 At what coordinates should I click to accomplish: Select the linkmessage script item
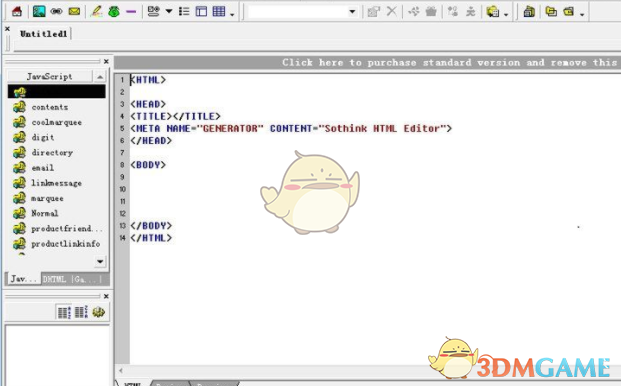point(57,183)
